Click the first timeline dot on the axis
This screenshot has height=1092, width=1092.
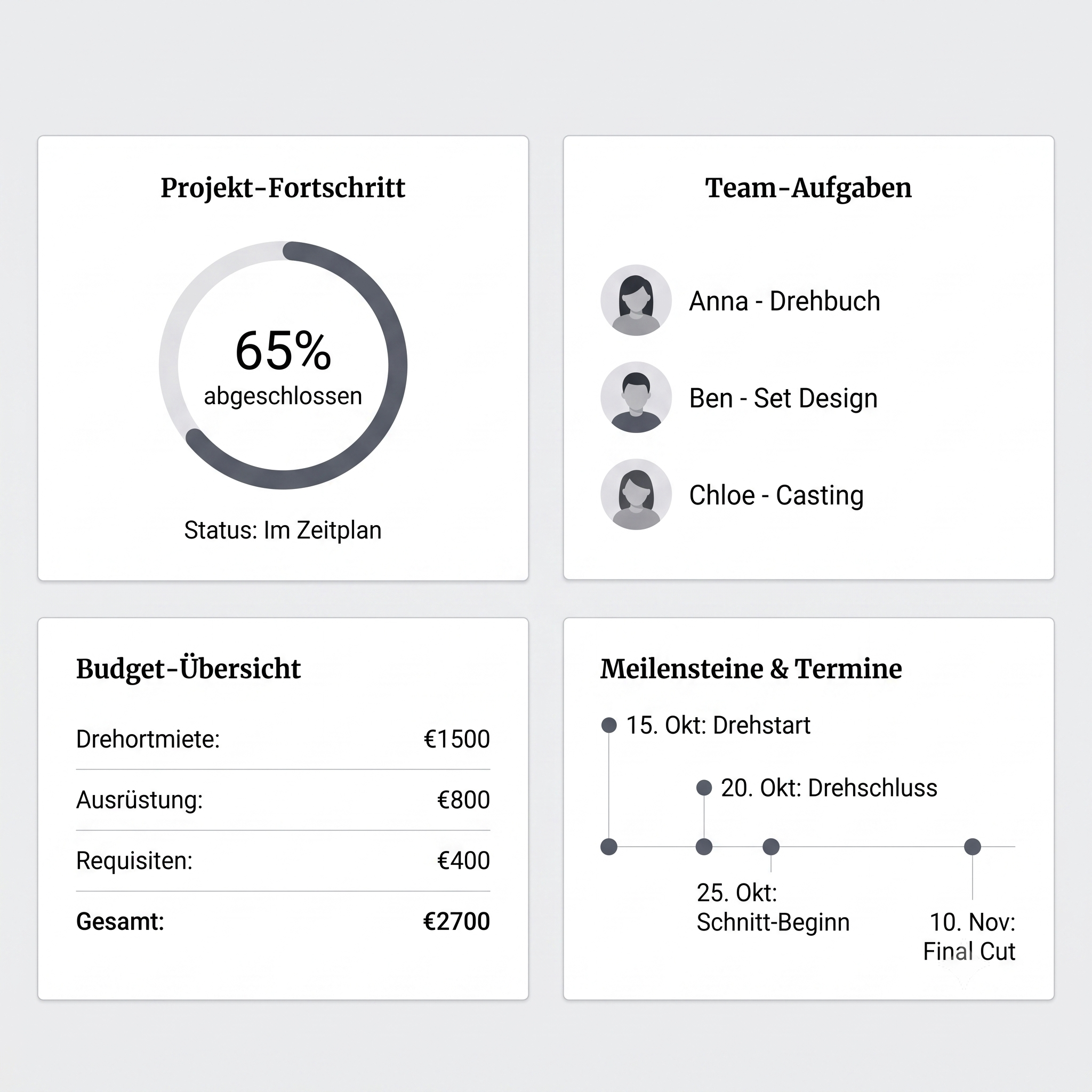click(x=609, y=847)
